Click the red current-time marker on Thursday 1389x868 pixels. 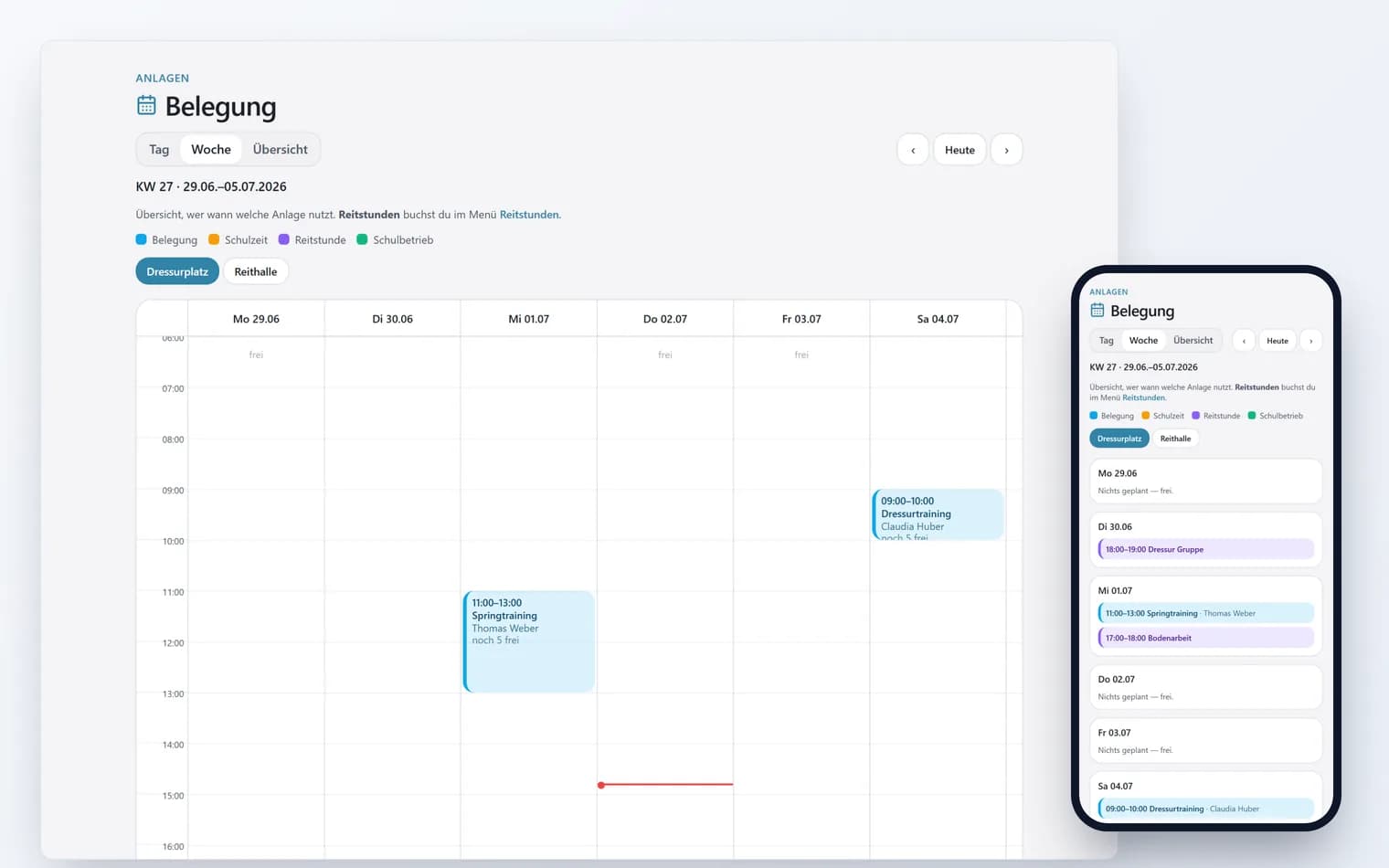[x=666, y=785]
